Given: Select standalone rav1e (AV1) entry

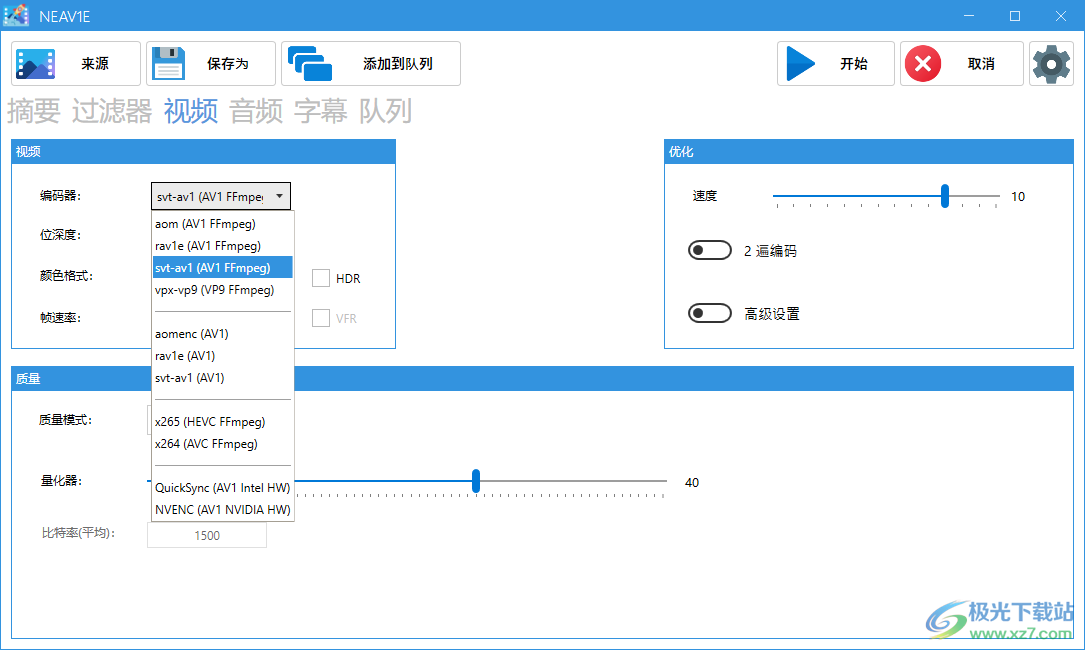Looking at the screenshot, I should pos(222,356).
